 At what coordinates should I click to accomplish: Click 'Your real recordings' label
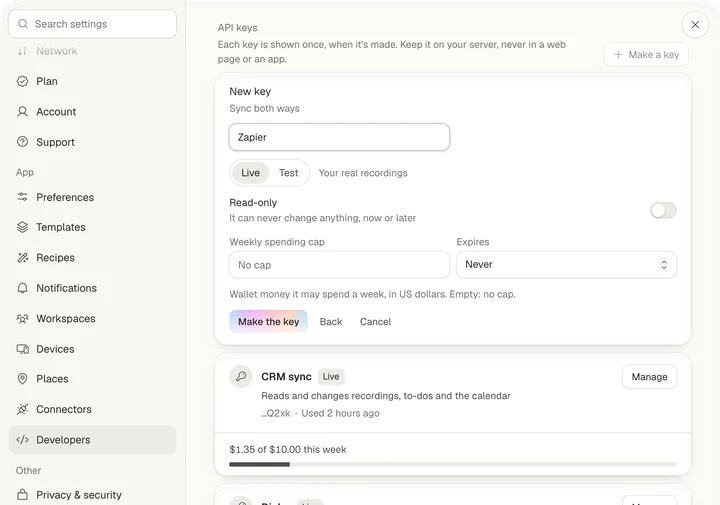click(363, 173)
